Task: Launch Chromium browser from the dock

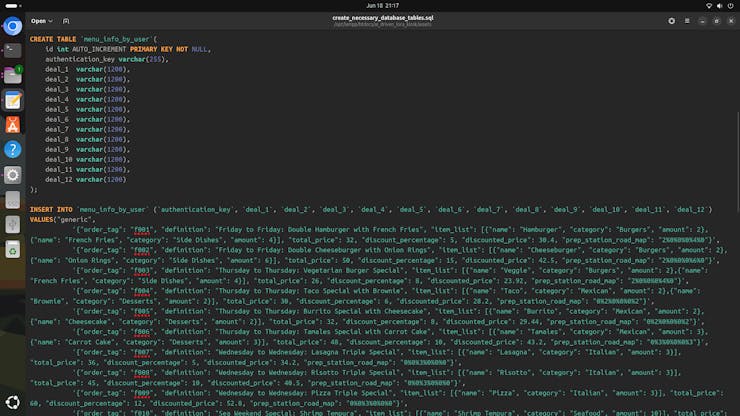Action: click(x=13, y=26)
